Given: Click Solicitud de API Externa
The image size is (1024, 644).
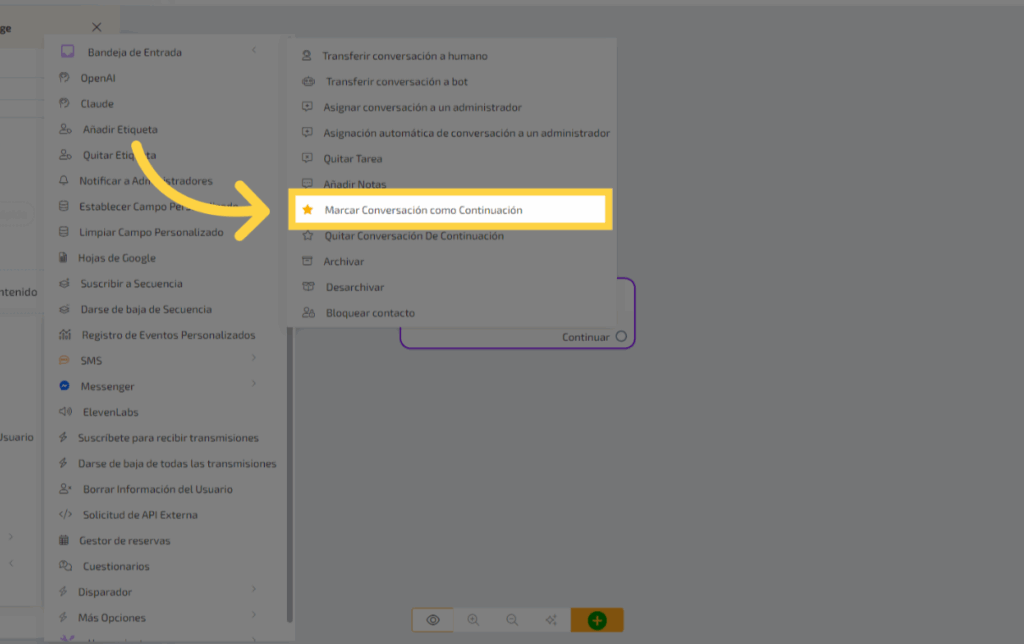Looking at the screenshot, I should (139, 515).
